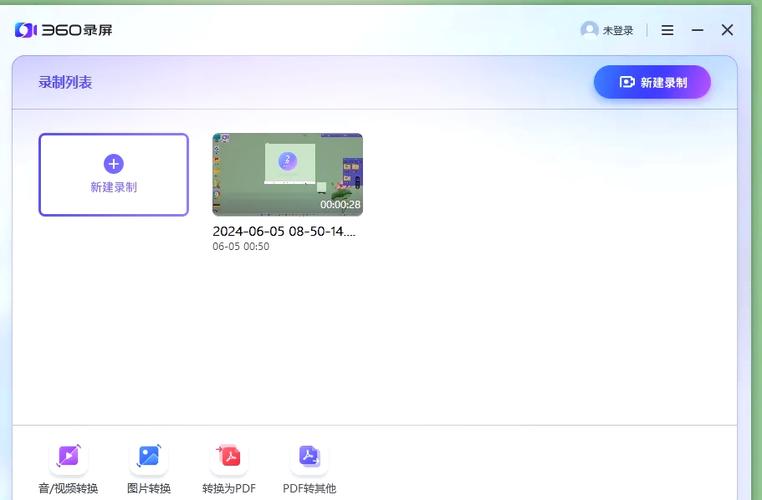Image resolution: width=762 pixels, height=500 pixels.
Task: Click the 未登录 login text
Action: [x=618, y=31]
